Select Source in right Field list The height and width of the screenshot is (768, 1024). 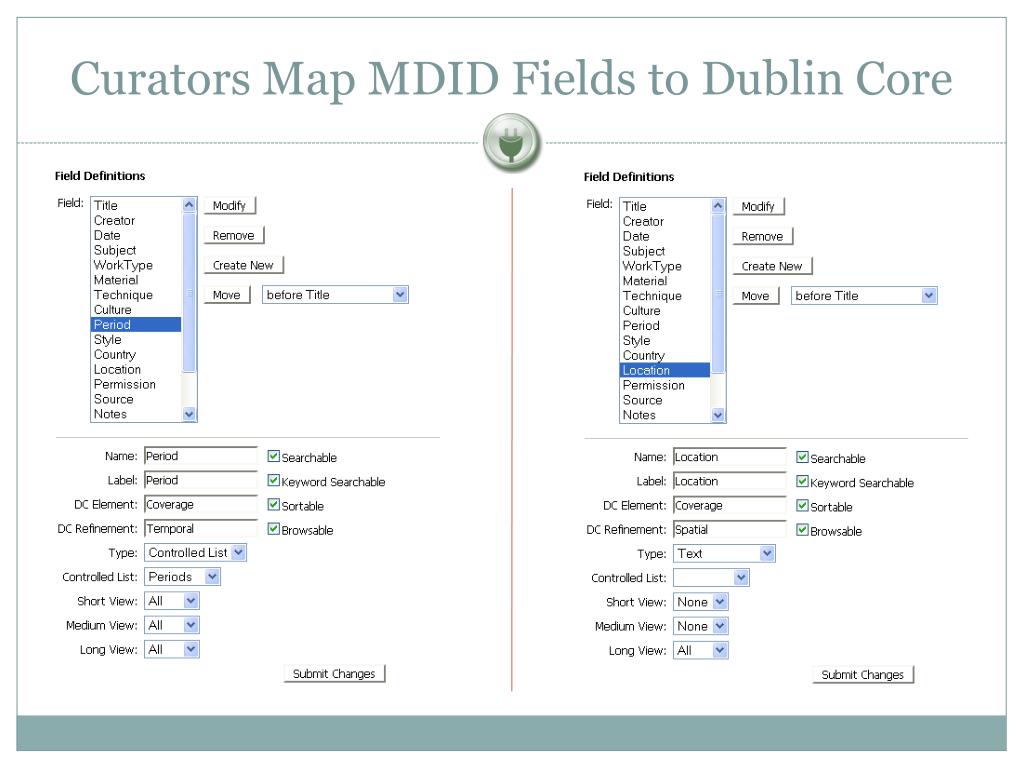665,400
